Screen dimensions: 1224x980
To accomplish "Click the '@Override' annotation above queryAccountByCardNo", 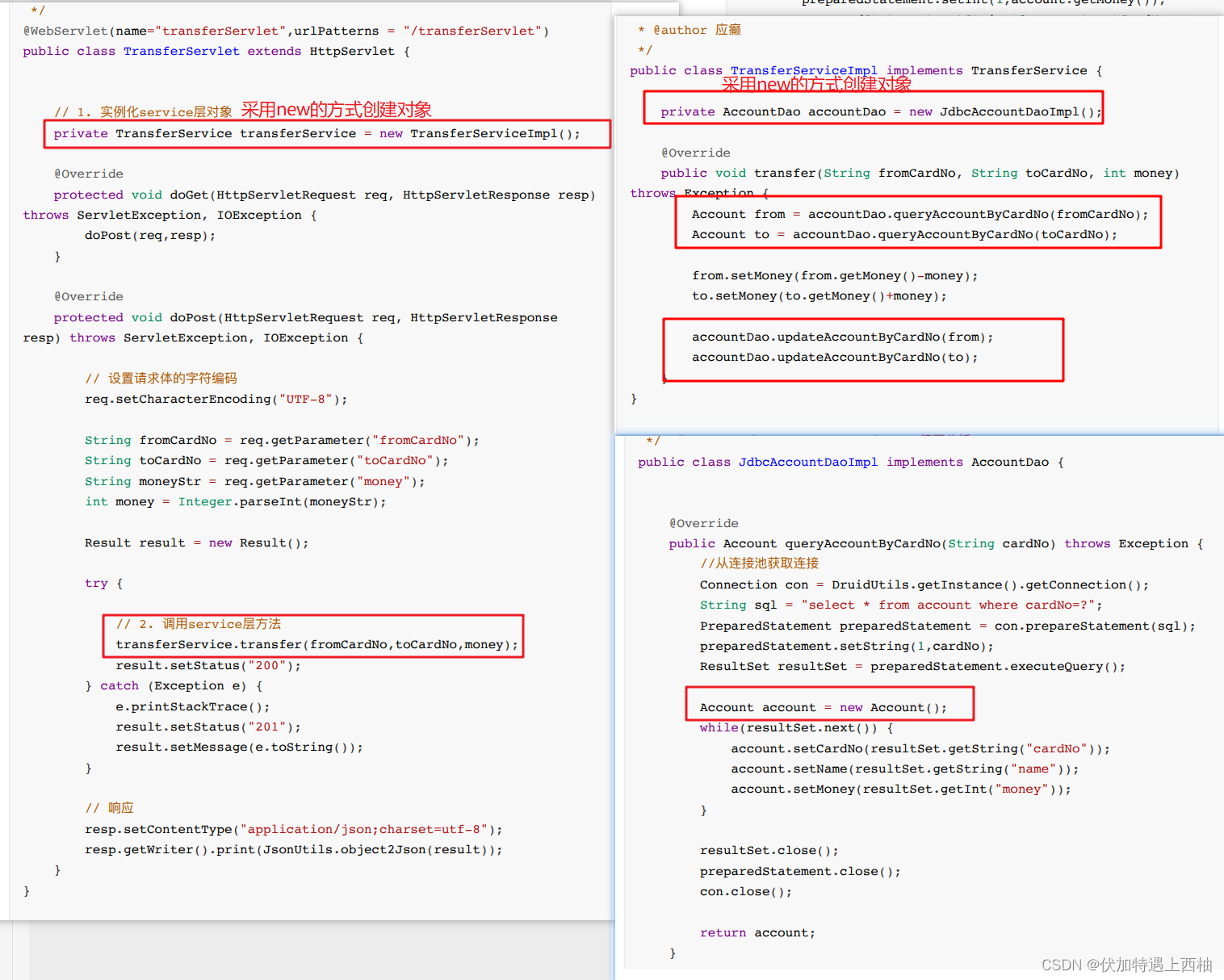I will 704,523.
